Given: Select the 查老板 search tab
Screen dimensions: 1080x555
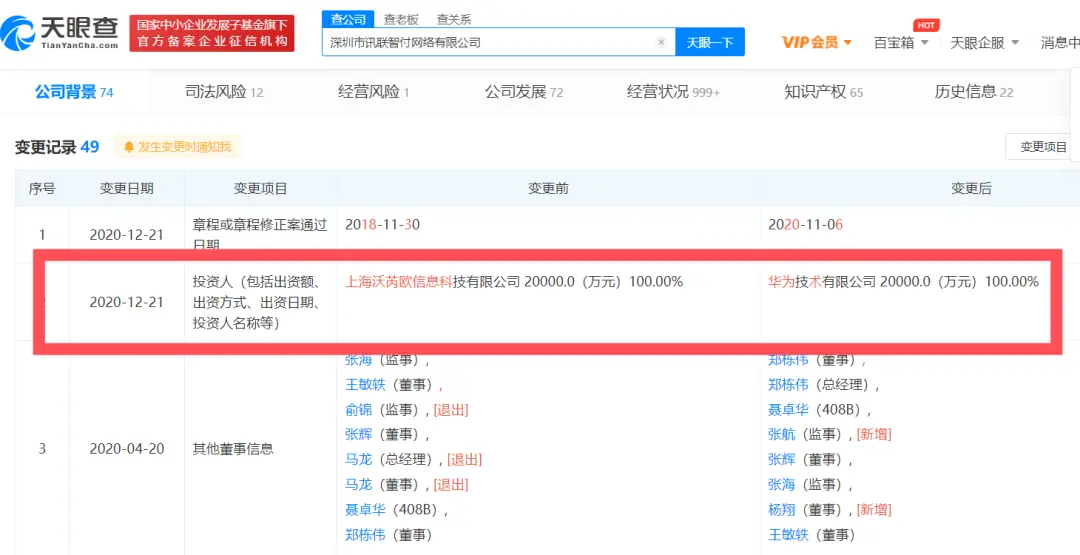Looking at the screenshot, I should coord(402,19).
